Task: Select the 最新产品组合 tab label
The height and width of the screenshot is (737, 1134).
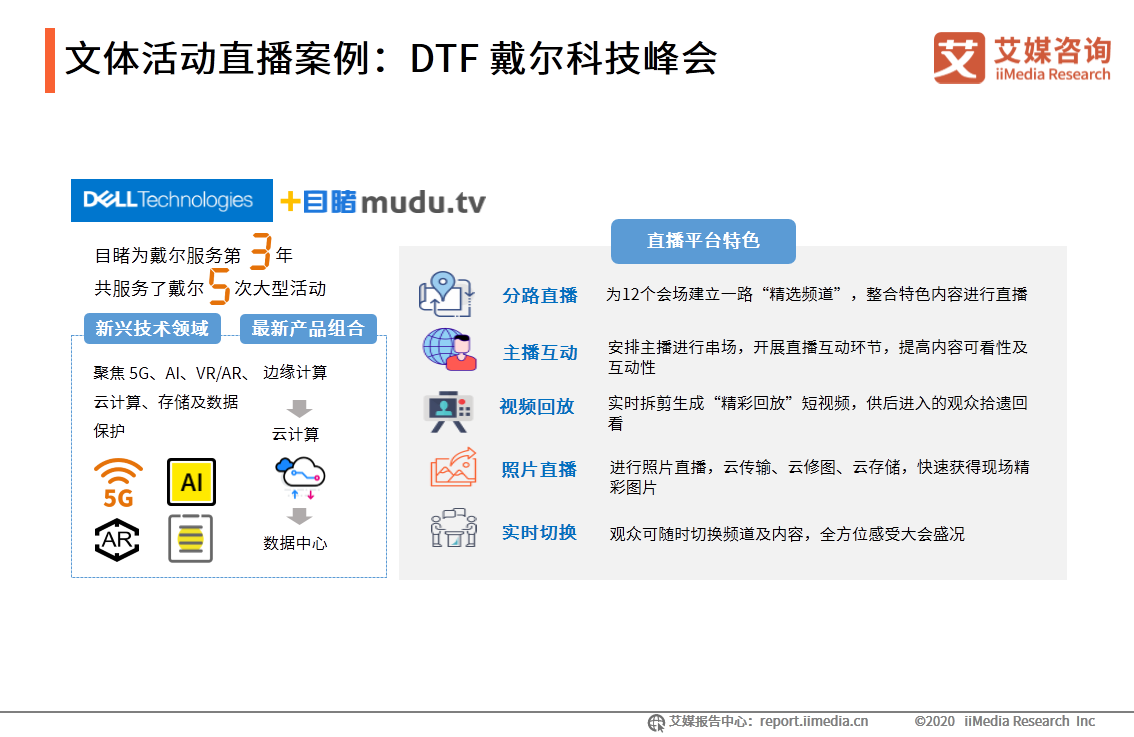Action: point(308,328)
